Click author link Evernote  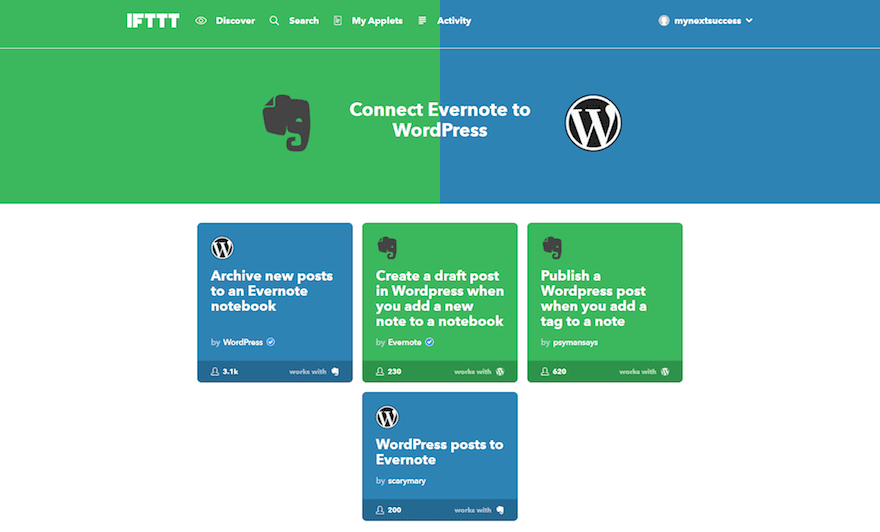tap(405, 342)
